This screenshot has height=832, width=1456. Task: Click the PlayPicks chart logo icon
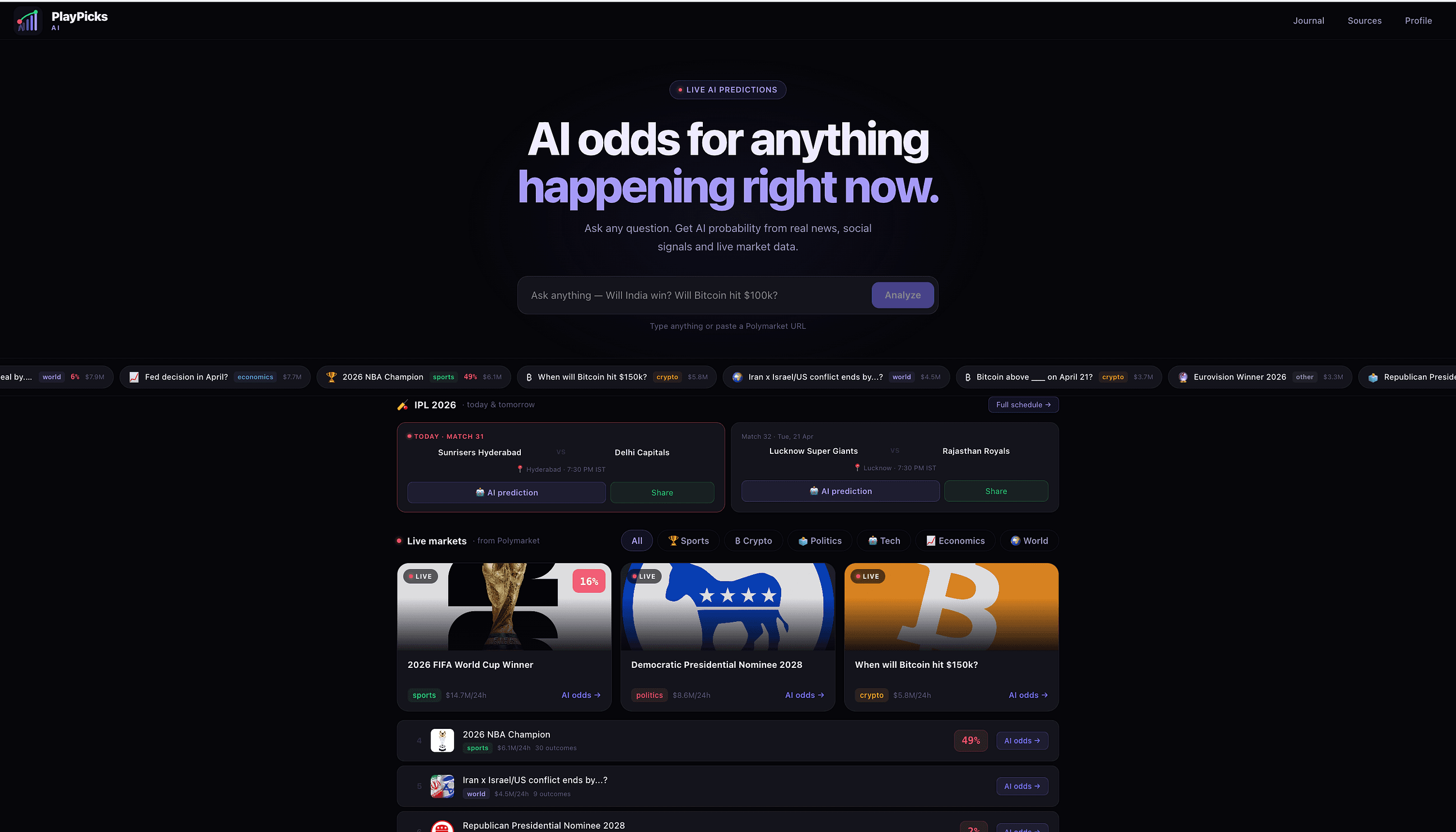pos(27,21)
